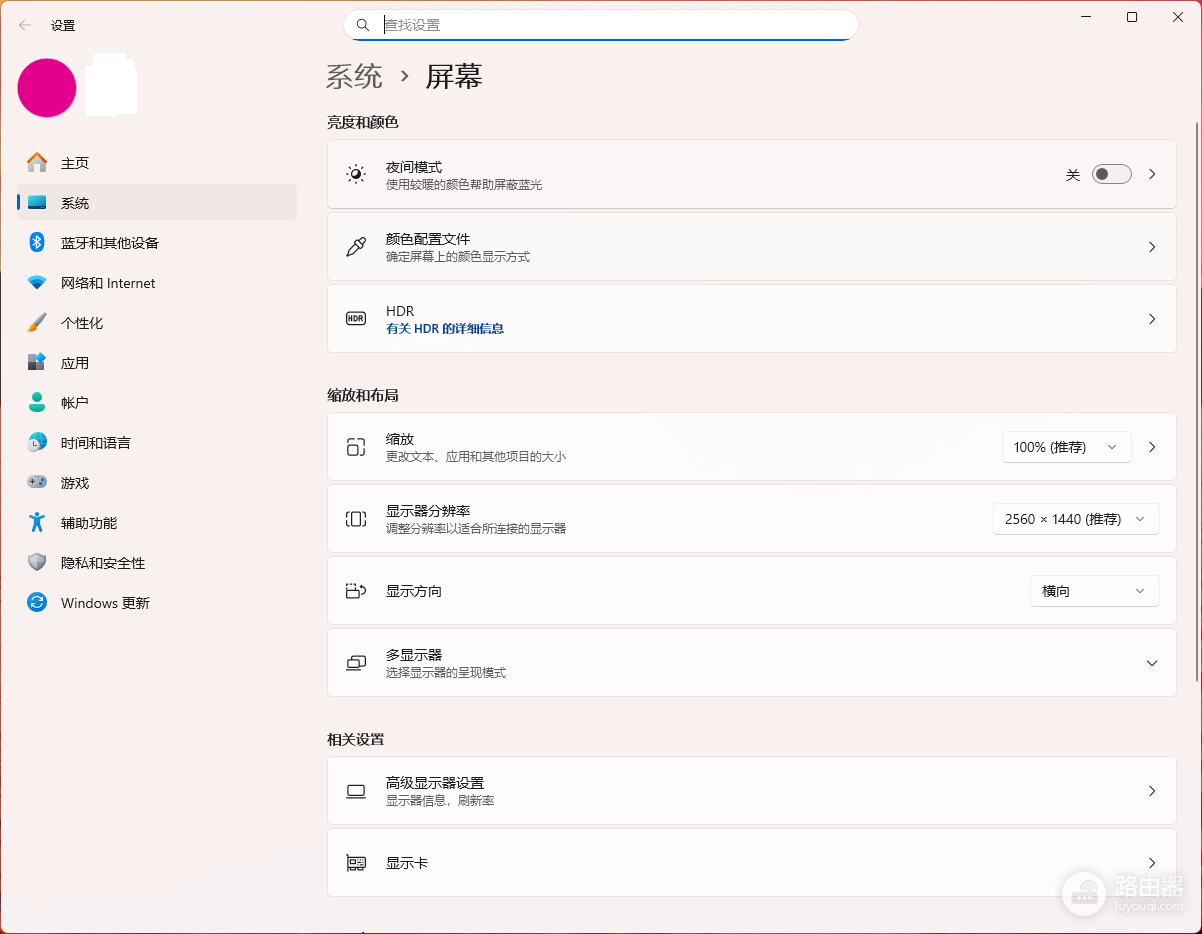1202x934 pixels.
Task: Click the 有关 HDR 的详细信息 link
Action: [445, 328]
